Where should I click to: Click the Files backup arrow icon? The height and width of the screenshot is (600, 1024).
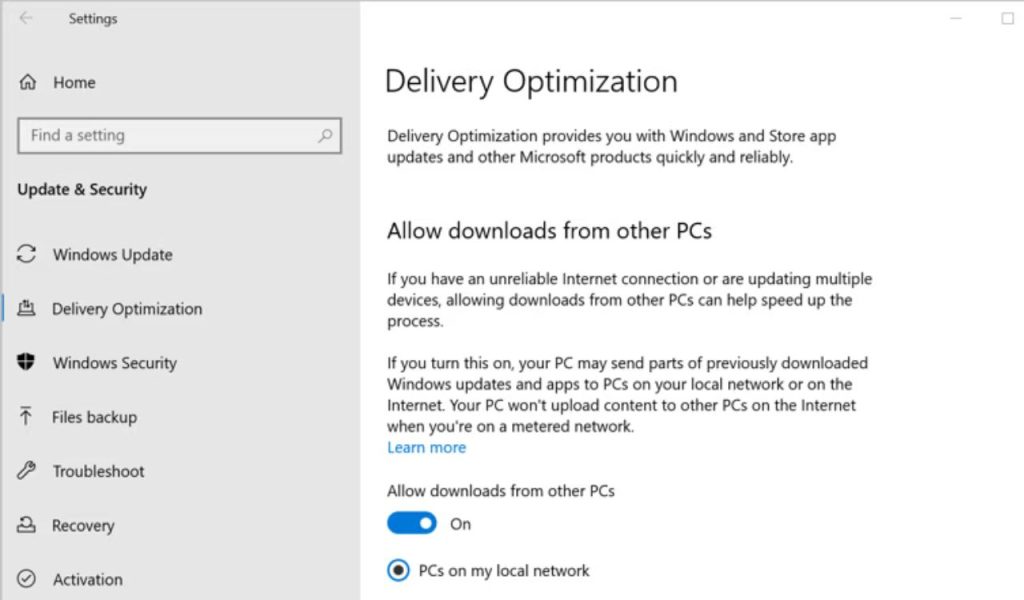27,417
